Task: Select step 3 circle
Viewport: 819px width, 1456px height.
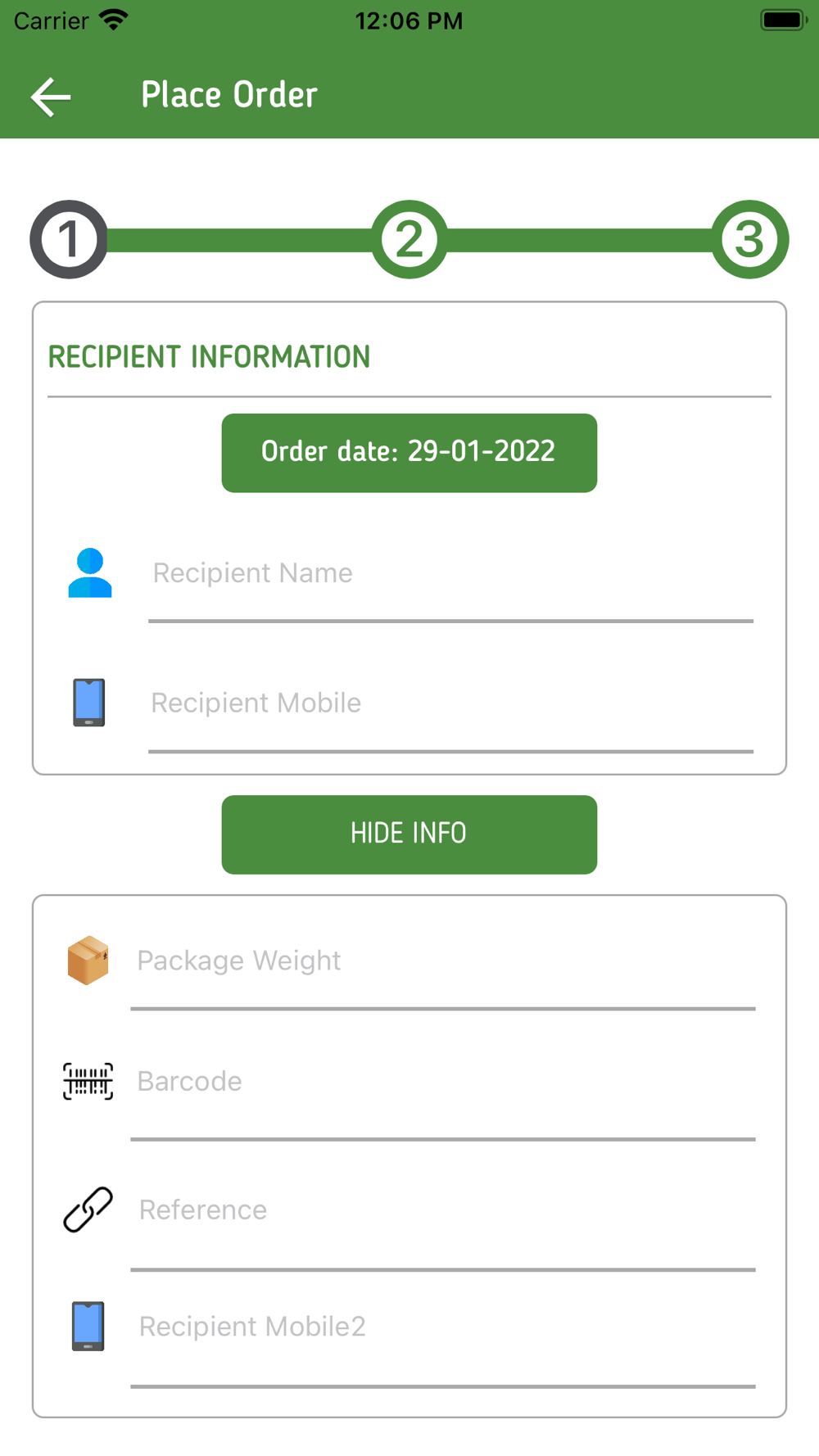Action: 749,239
